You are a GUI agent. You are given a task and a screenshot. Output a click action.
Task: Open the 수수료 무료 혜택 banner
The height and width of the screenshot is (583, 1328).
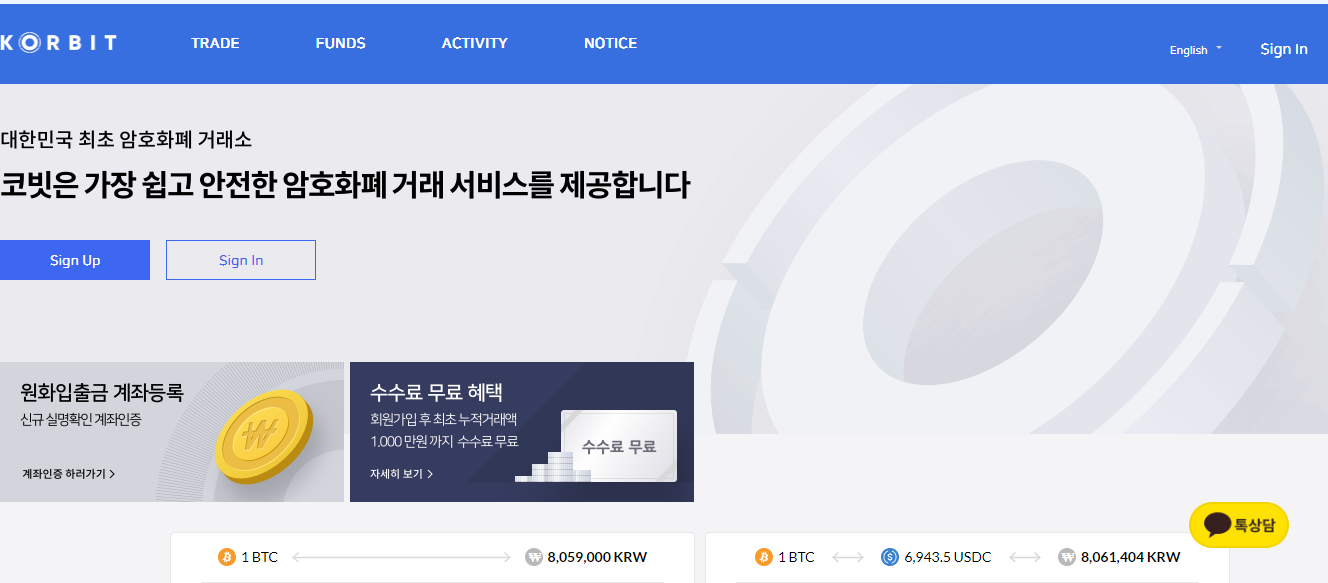[522, 432]
